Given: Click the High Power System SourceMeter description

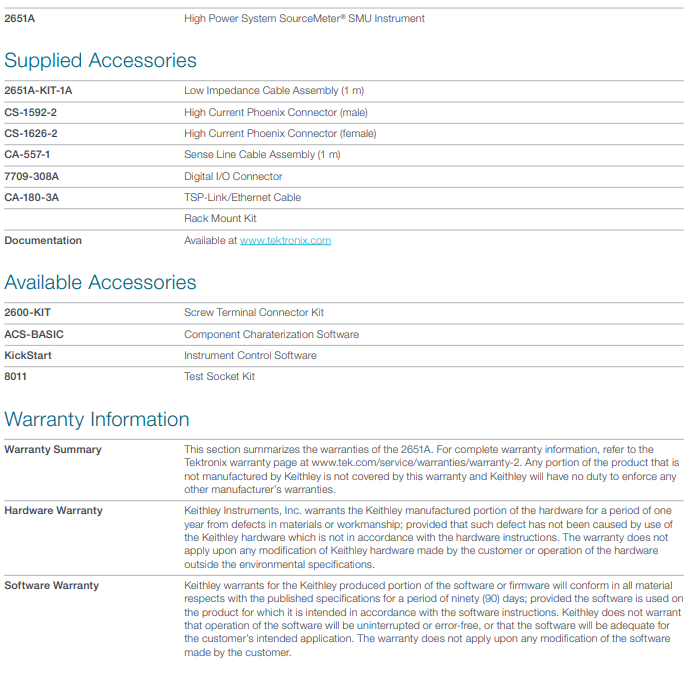Looking at the screenshot, I should point(304,18).
